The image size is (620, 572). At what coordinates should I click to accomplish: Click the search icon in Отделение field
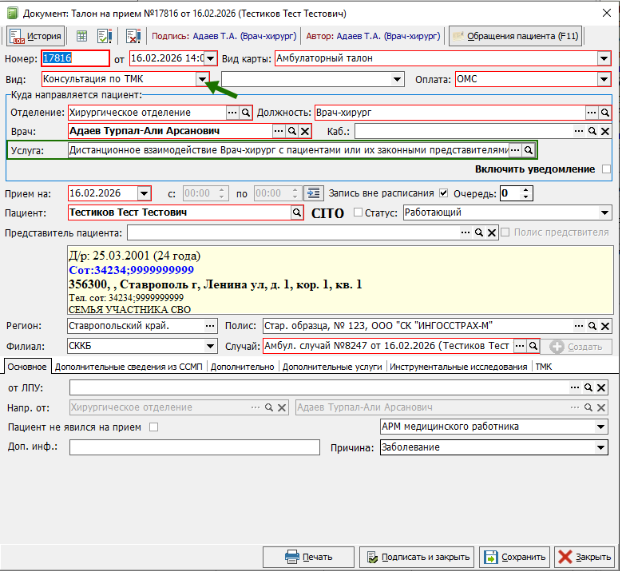pos(246,112)
